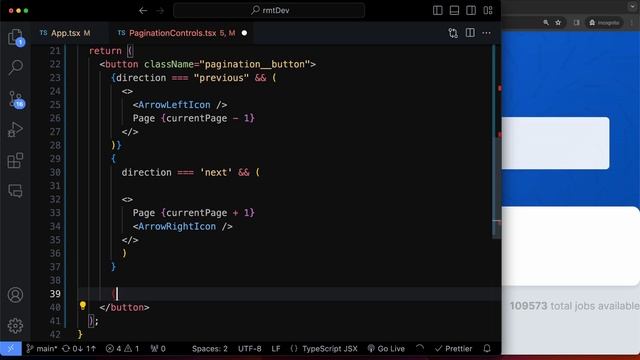640x360 pixels.
Task: Open the chat panel icon in activity bar
Action: pos(16,191)
